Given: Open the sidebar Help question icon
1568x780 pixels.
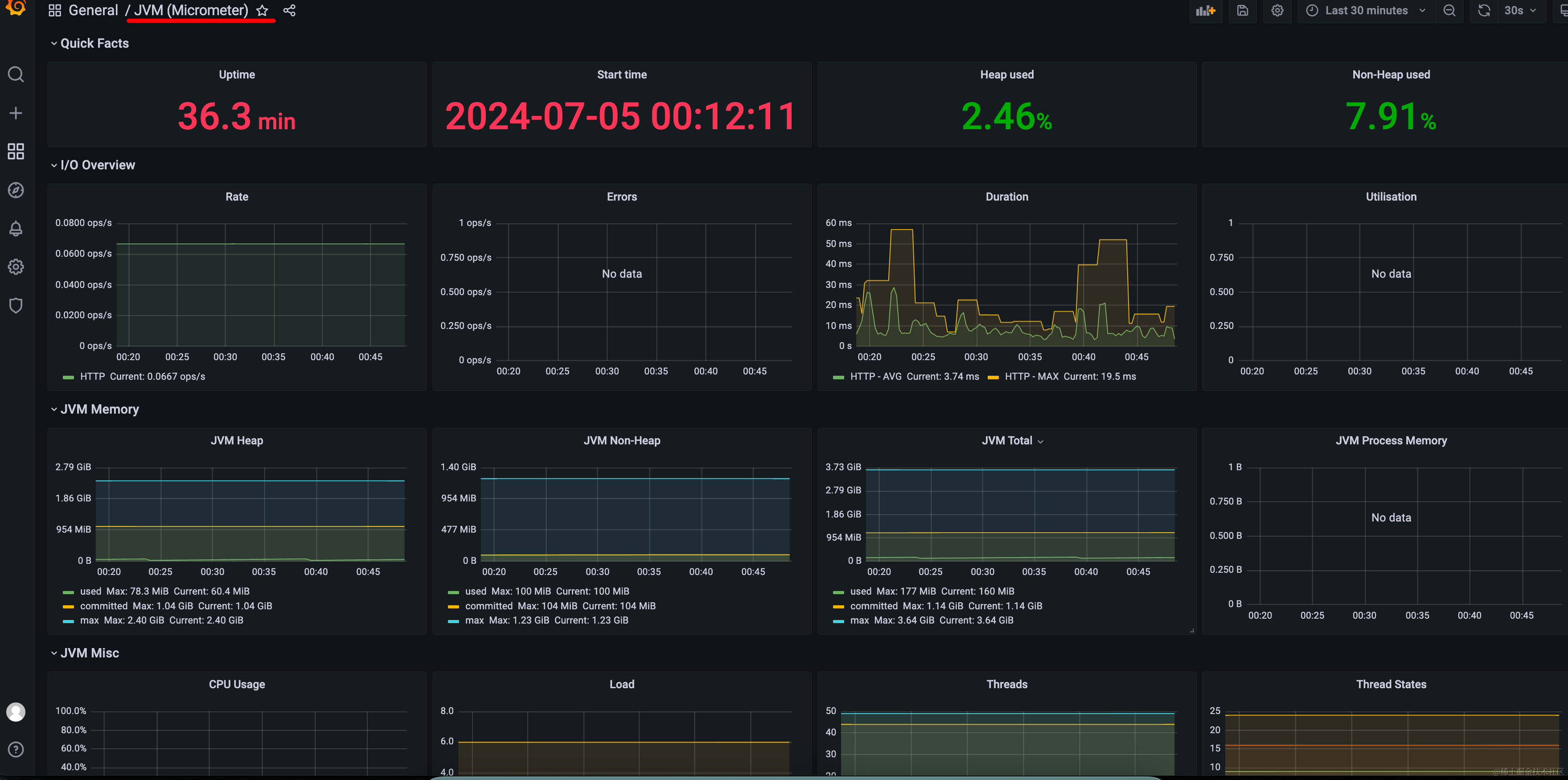Looking at the screenshot, I should pos(16,750).
